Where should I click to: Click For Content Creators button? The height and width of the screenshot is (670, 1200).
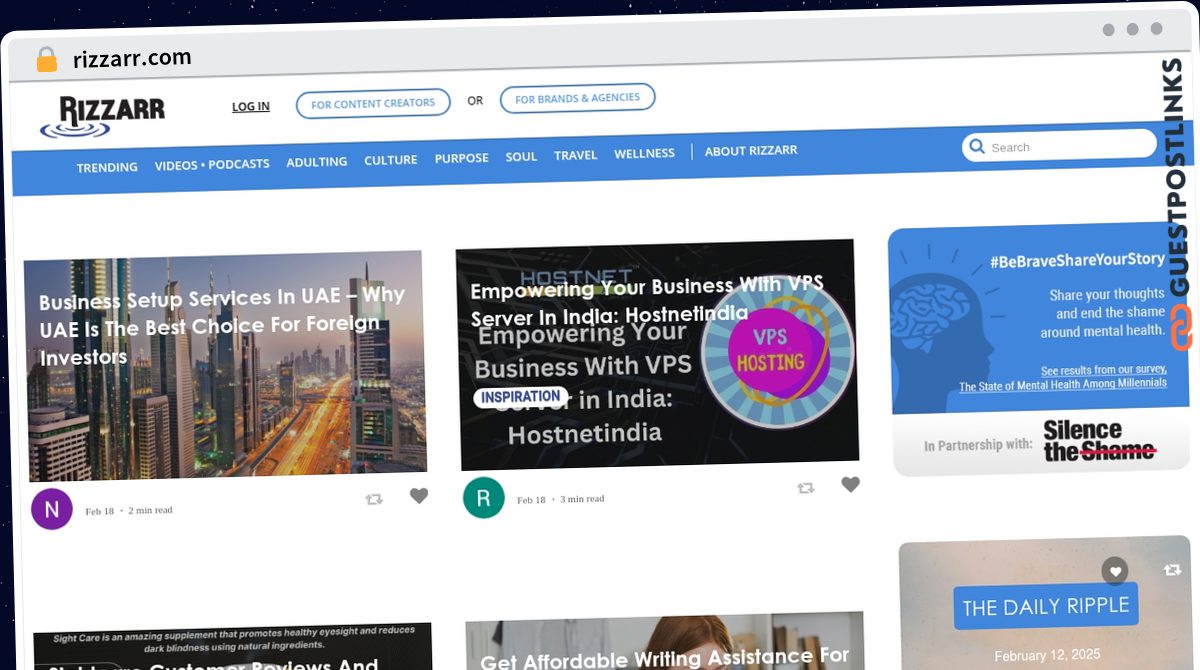coord(373,104)
